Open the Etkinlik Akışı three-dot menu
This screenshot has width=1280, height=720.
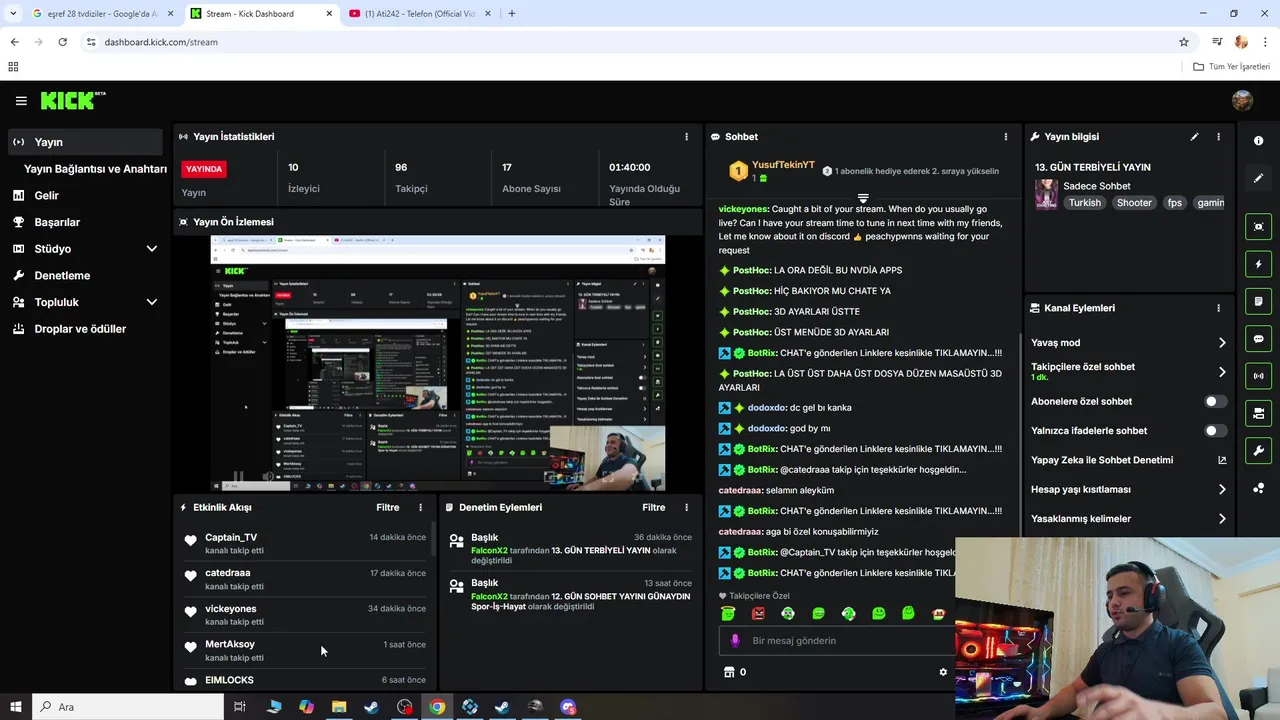pyautogui.click(x=420, y=507)
